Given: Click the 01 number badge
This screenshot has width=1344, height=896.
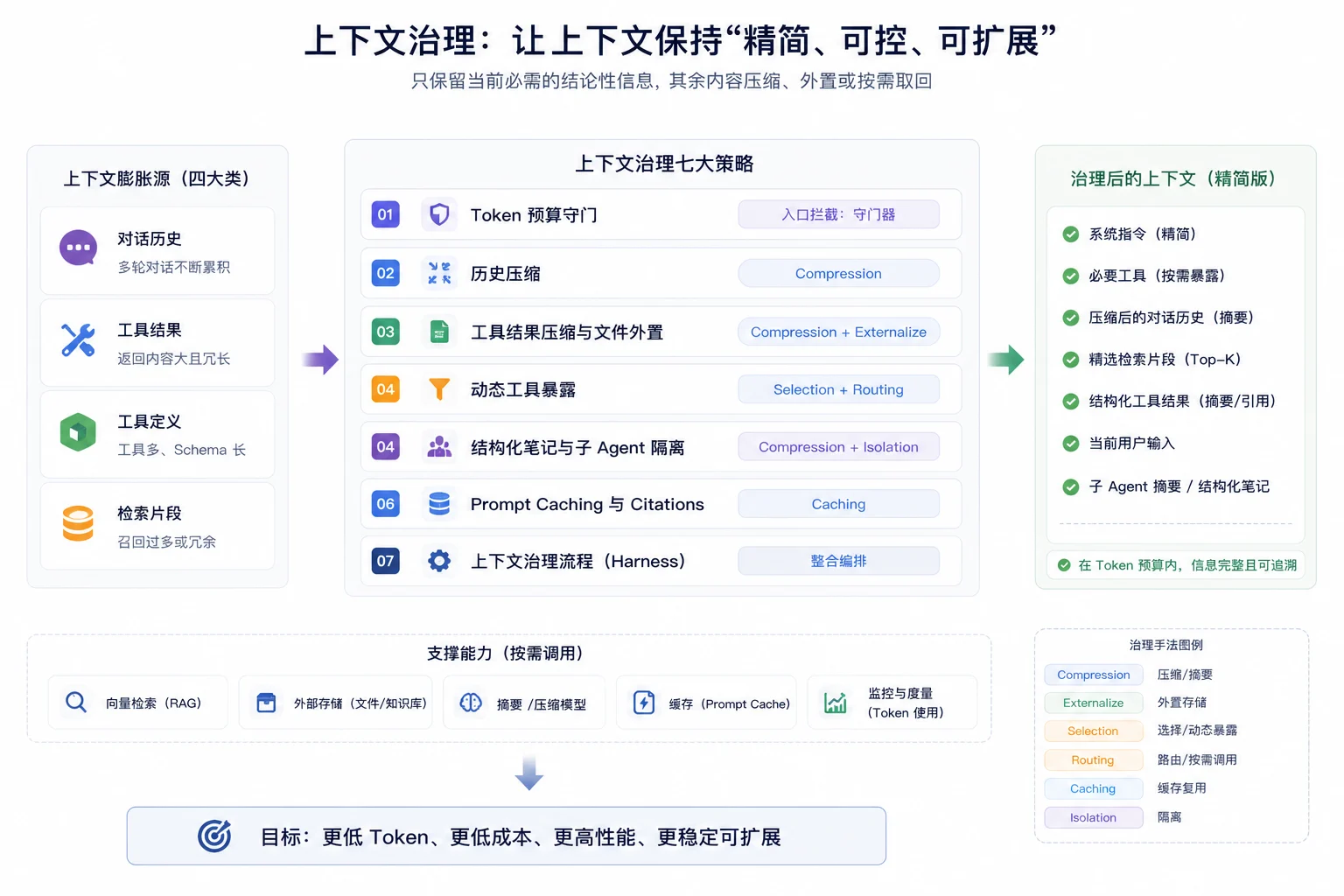Looking at the screenshot, I should pos(385,214).
